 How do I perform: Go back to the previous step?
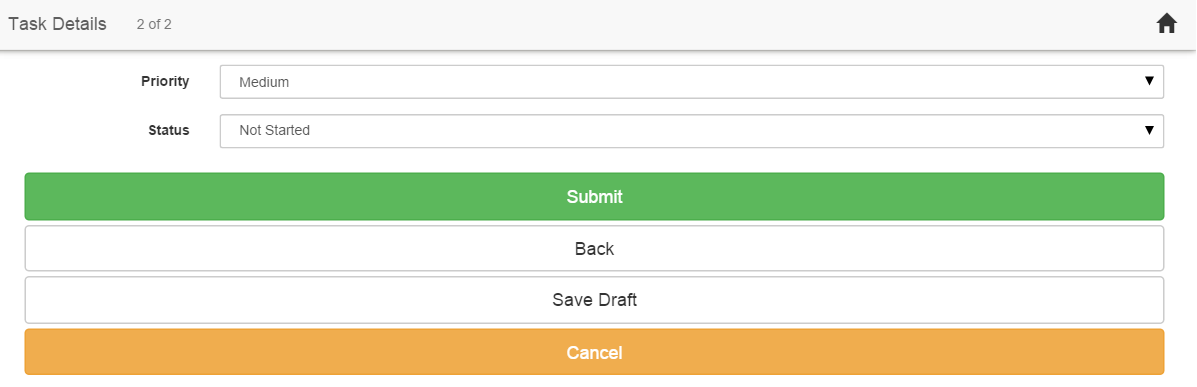(x=594, y=248)
